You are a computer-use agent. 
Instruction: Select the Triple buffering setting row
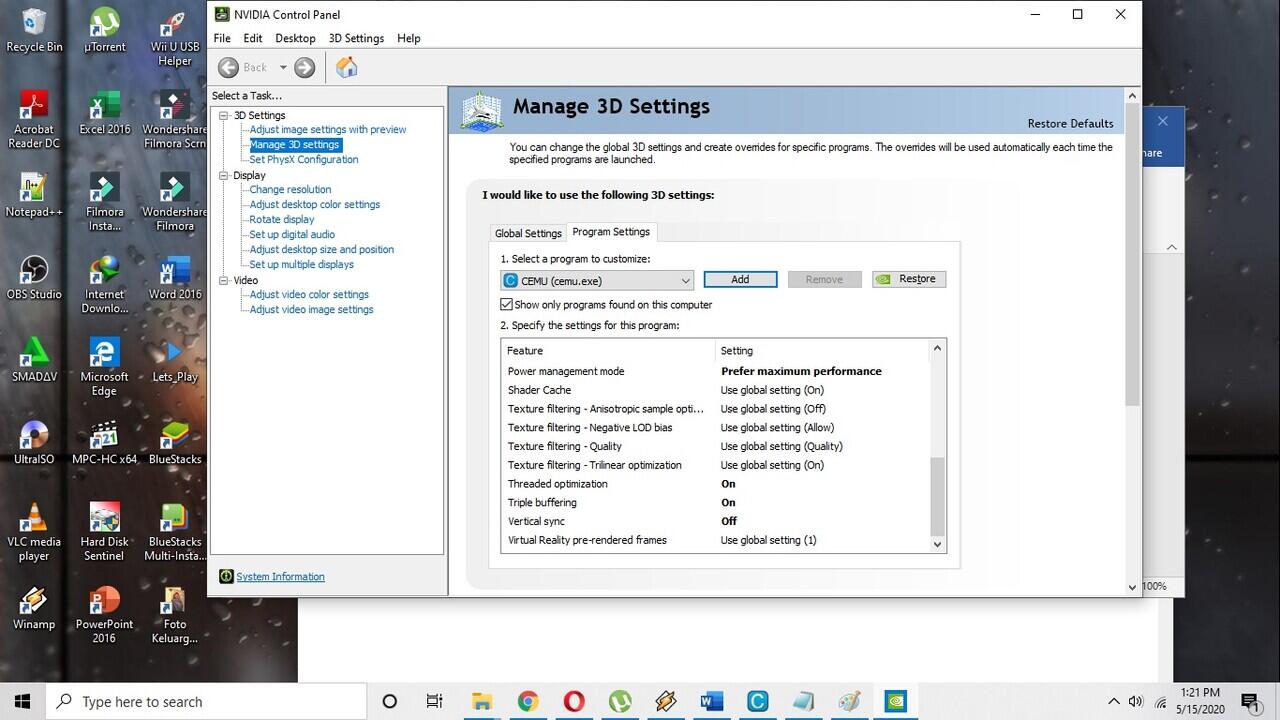716,503
